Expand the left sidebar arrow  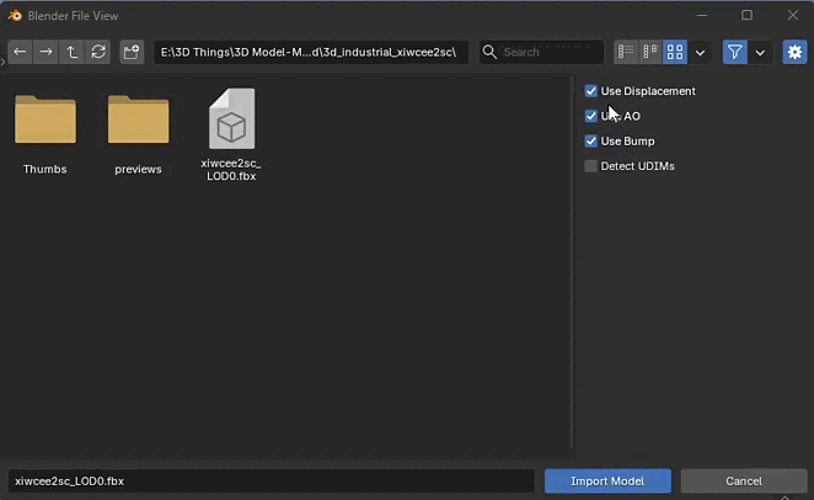[x=3, y=62]
